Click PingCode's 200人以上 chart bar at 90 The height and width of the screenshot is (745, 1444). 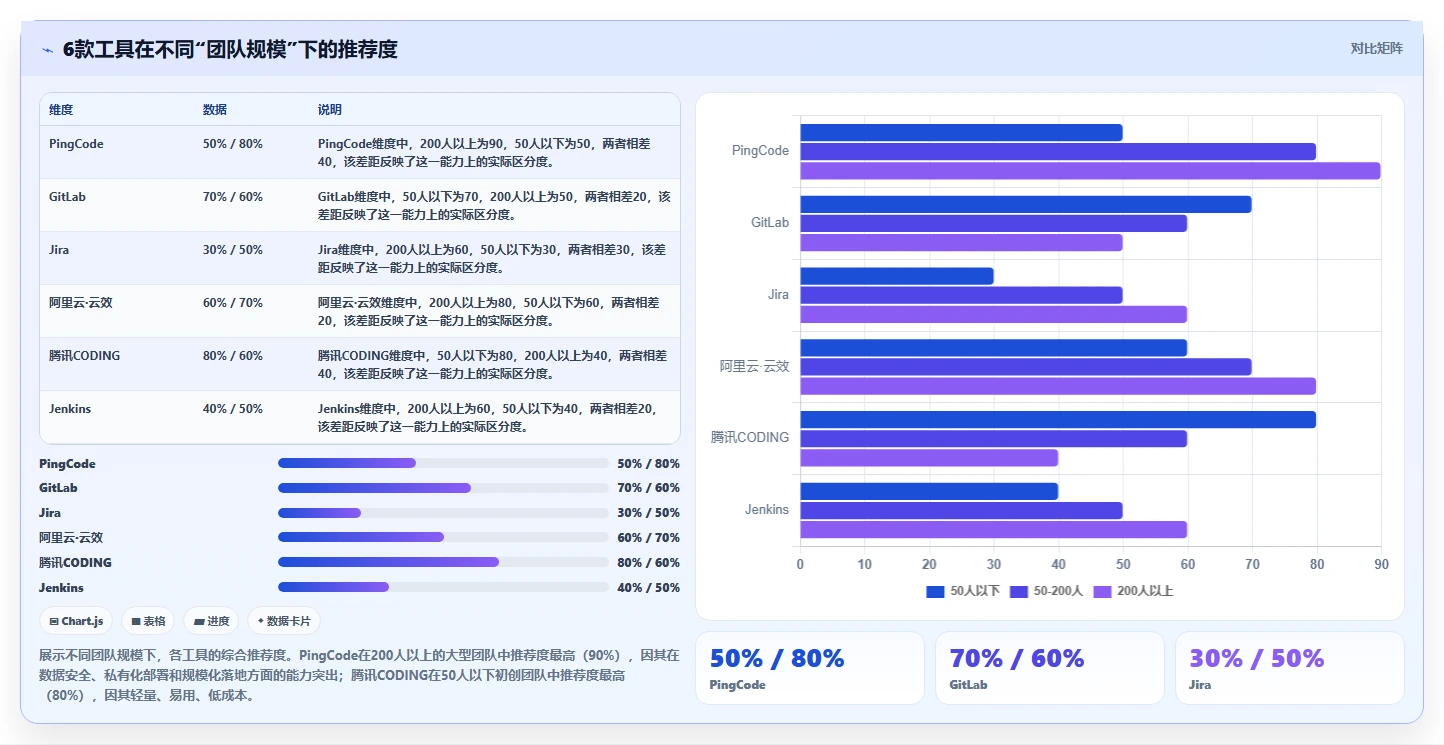[x=1090, y=171]
